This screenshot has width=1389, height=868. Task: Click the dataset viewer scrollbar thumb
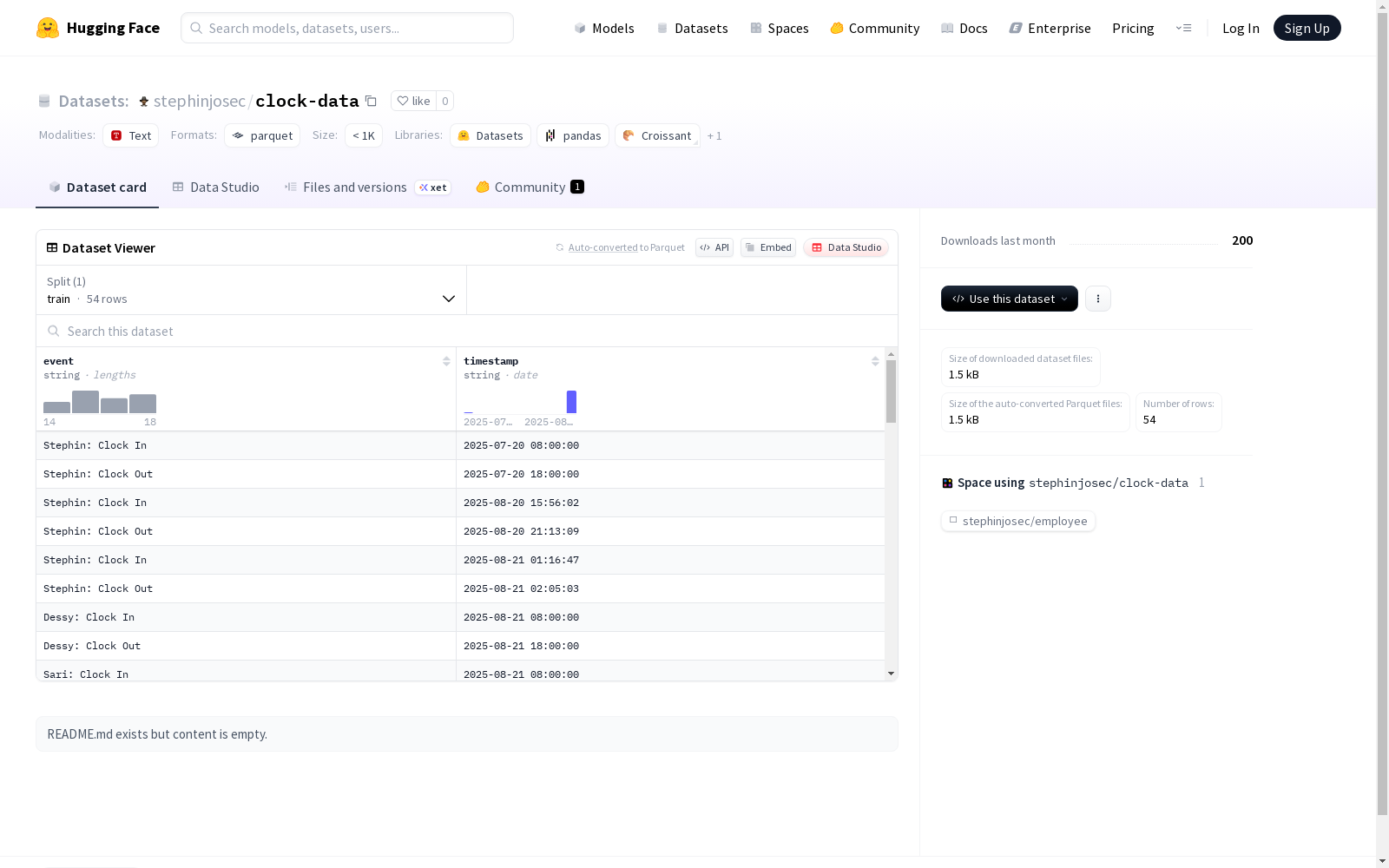click(x=891, y=391)
